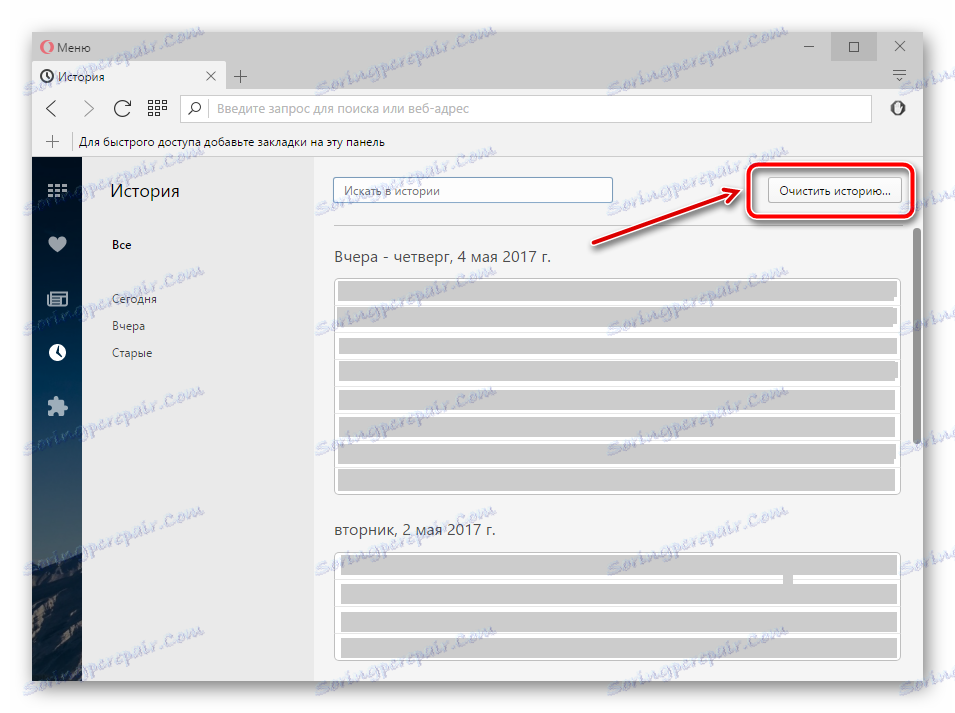
Task: Click the Искать в истории search box
Action: (473, 191)
